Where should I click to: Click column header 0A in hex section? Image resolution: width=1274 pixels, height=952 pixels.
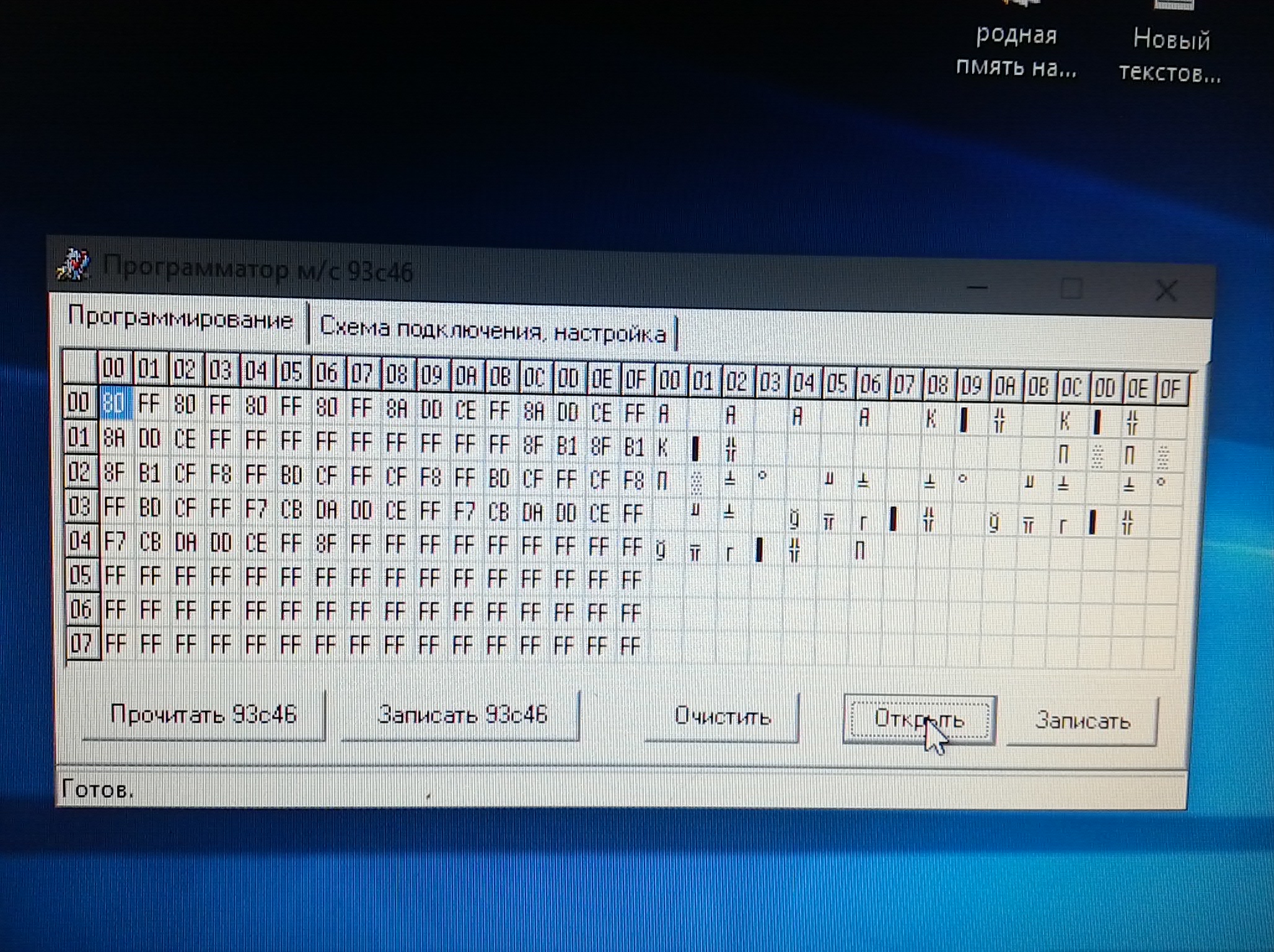pyautogui.click(x=466, y=376)
